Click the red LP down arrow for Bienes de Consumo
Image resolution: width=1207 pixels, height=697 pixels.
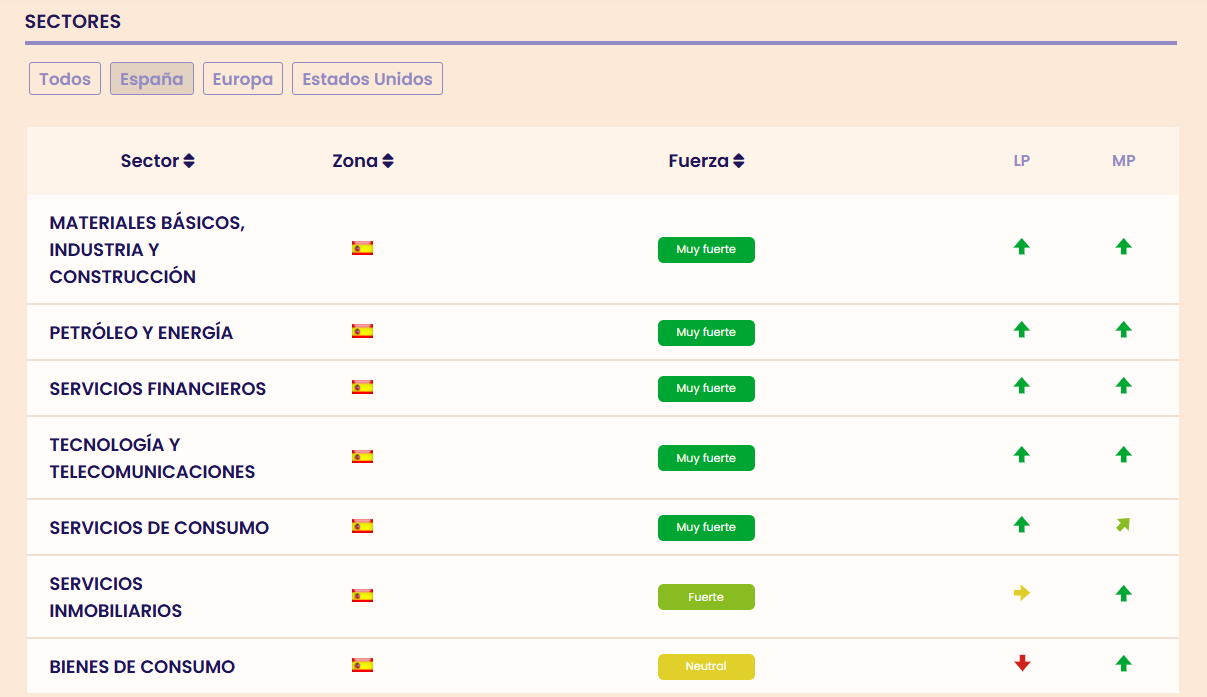point(1021,663)
